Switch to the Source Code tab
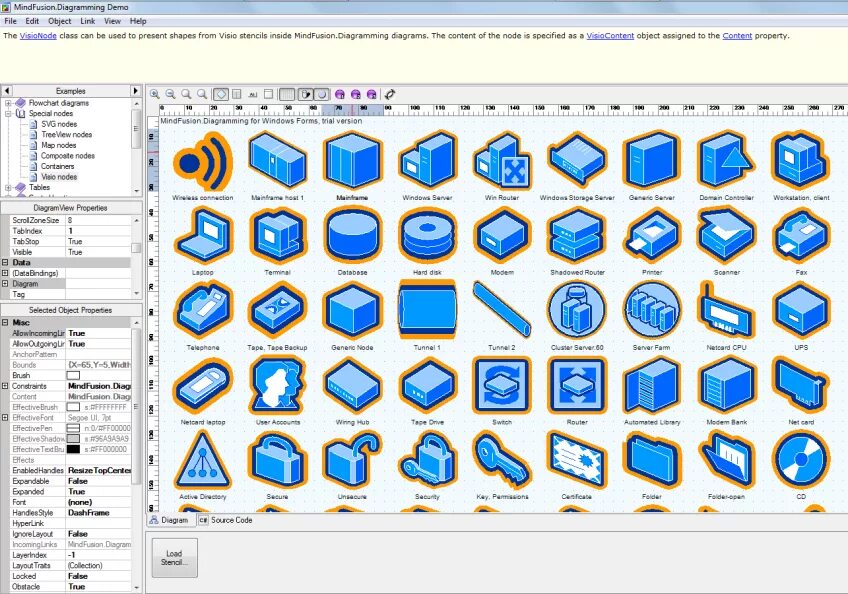848x594 pixels. pos(226,520)
